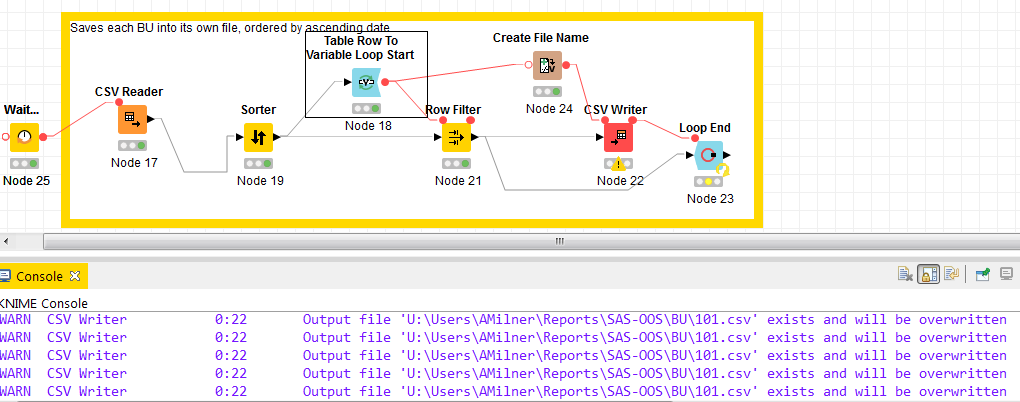Toggle Pin Console button
The width and height of the screenshot is (1020, 402).
point(982,273)
